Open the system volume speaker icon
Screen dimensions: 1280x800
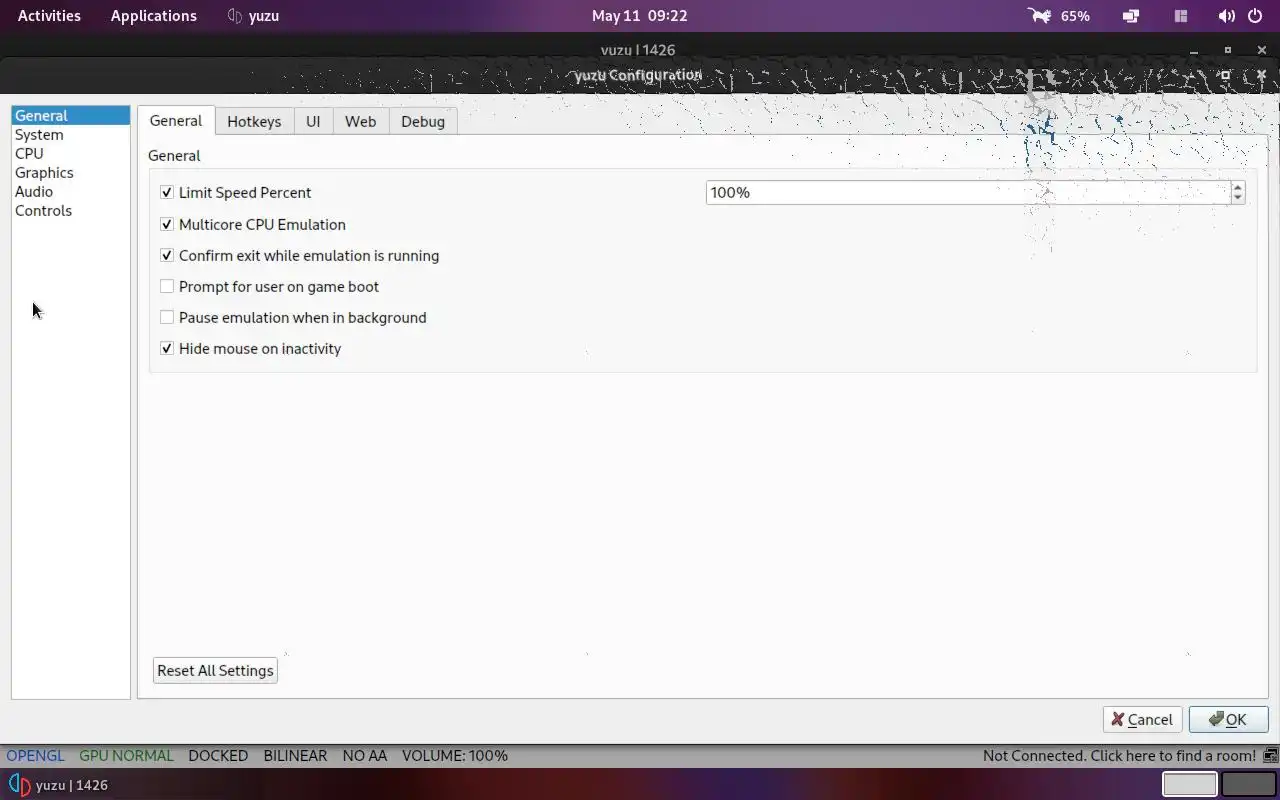pyautogui.click(x=1226, y=16)
